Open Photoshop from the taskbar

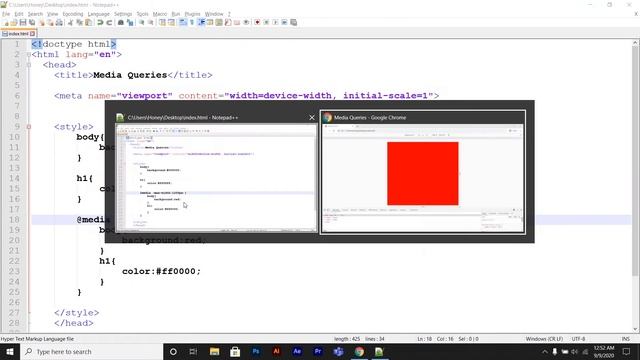click(256, 351)
